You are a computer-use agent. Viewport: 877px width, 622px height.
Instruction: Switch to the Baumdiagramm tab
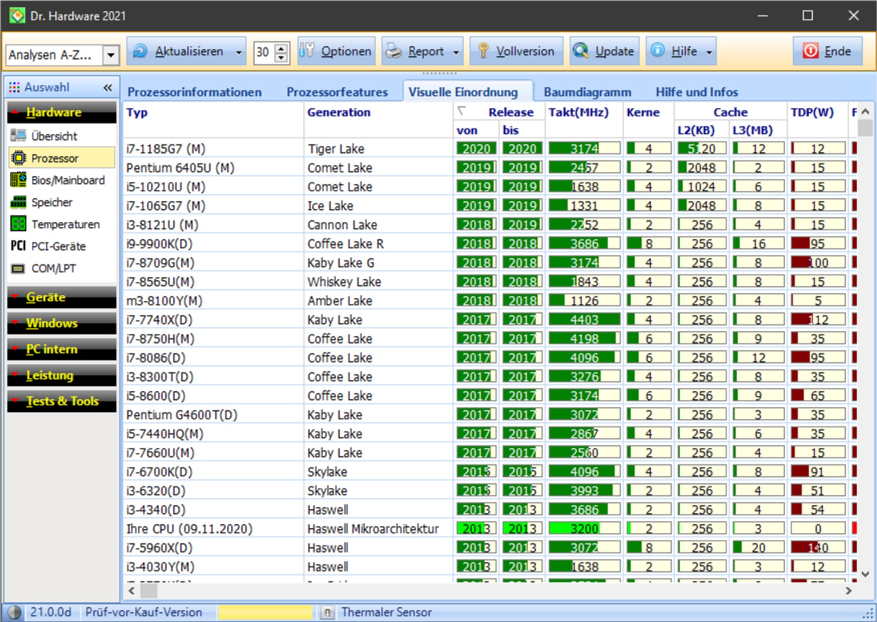click(x=587, y=92)
